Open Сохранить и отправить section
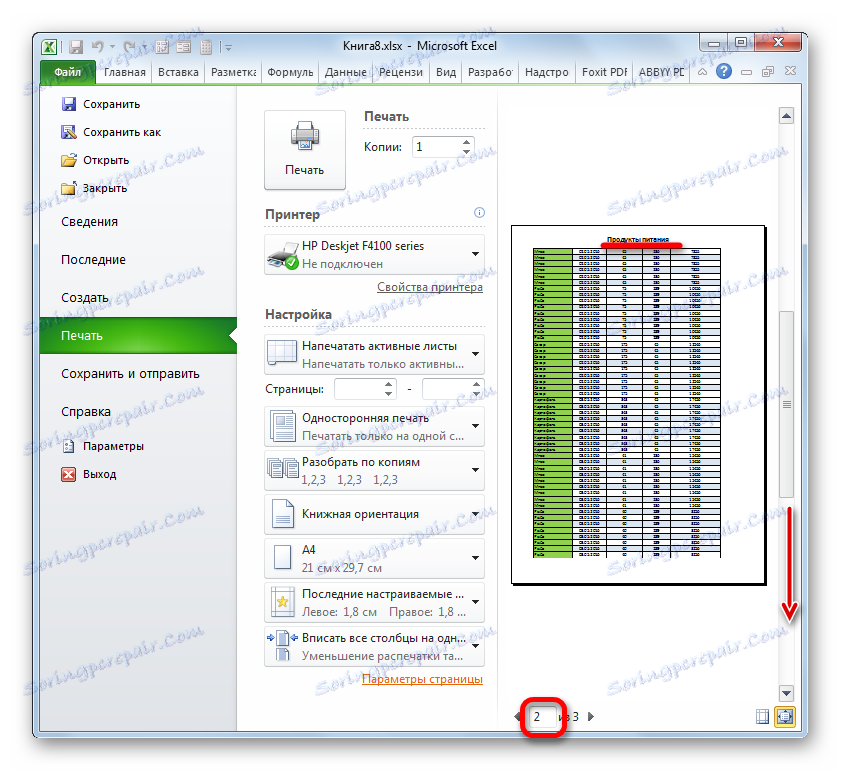This screenshot has height=771, width=841. pyautogui.click(x=130, y=373)
